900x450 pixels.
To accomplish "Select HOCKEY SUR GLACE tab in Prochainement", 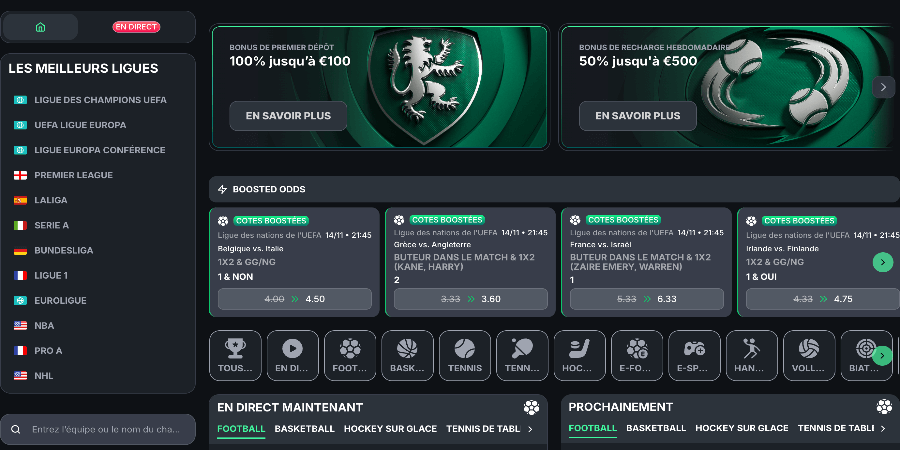I will point(742,428).
